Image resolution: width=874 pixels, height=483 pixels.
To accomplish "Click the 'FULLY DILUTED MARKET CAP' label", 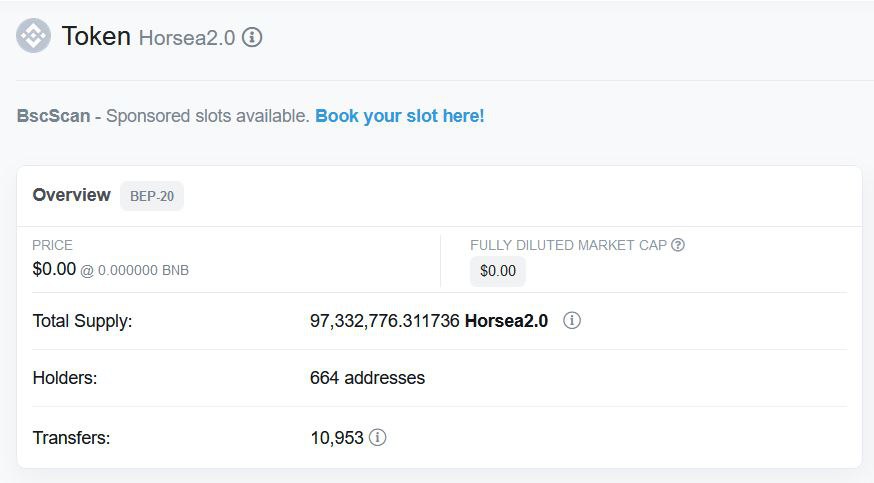I will (x=569, y=245).
